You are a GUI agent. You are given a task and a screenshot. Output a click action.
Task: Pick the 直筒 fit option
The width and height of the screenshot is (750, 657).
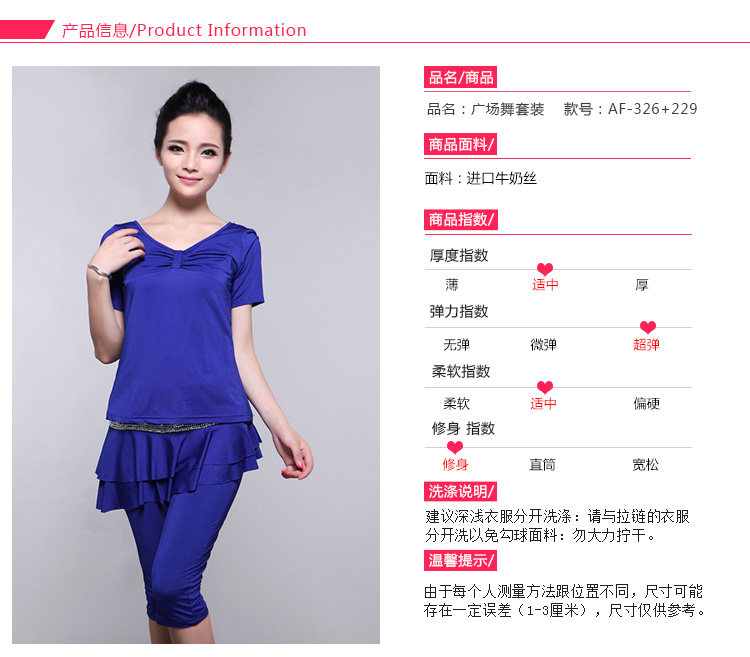(542, 464)
